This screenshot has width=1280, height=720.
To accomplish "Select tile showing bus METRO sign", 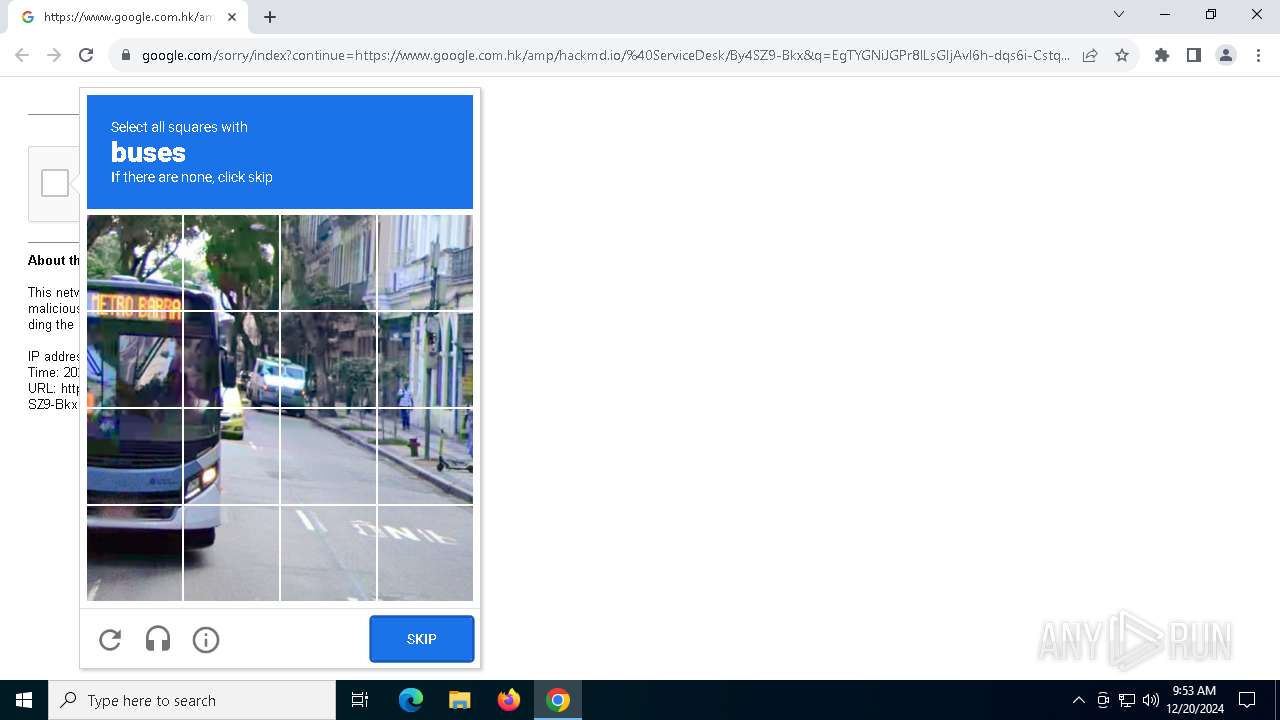I will pos(134,263).
